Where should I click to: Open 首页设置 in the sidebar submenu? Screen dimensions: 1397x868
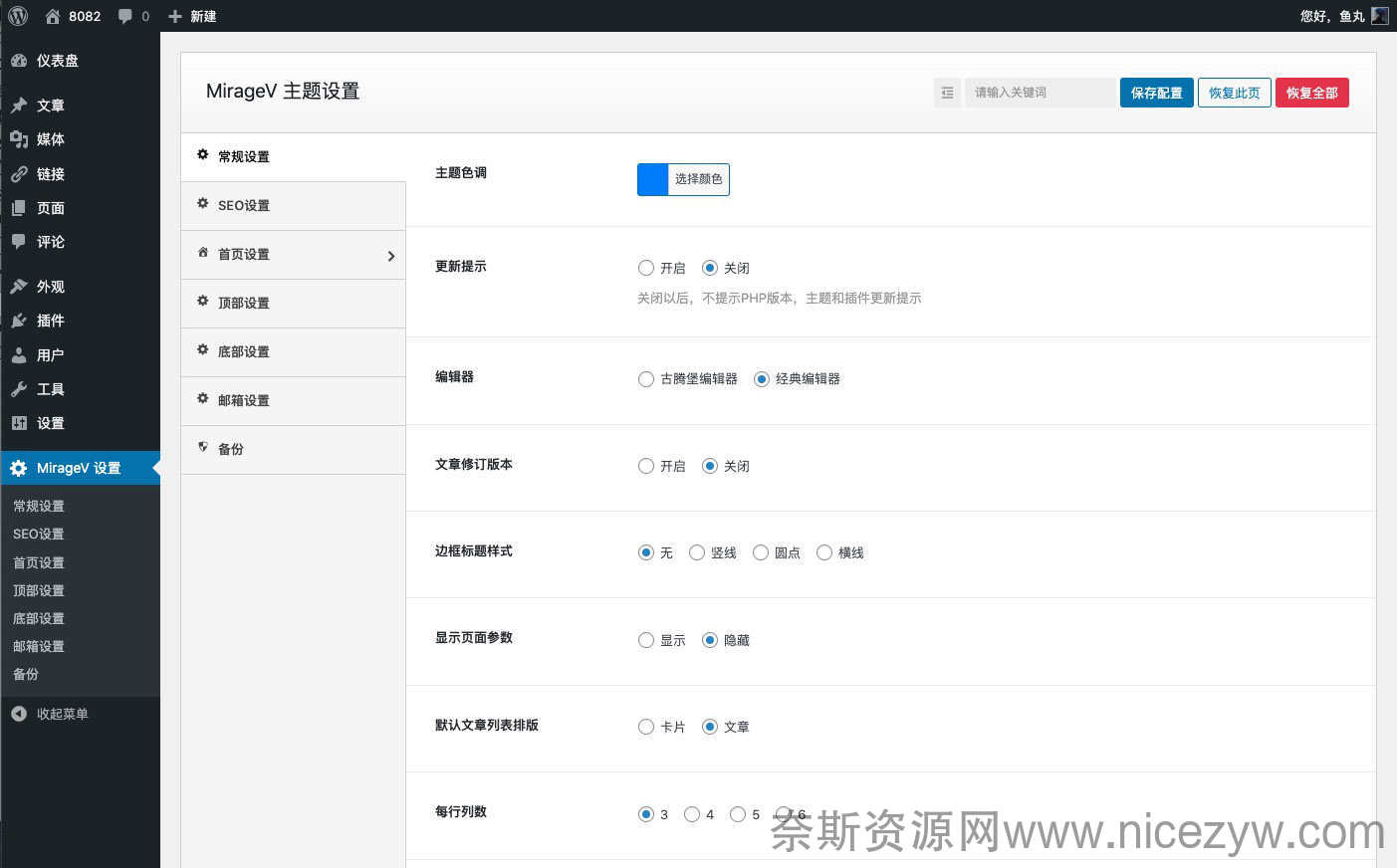click(39, 562)
